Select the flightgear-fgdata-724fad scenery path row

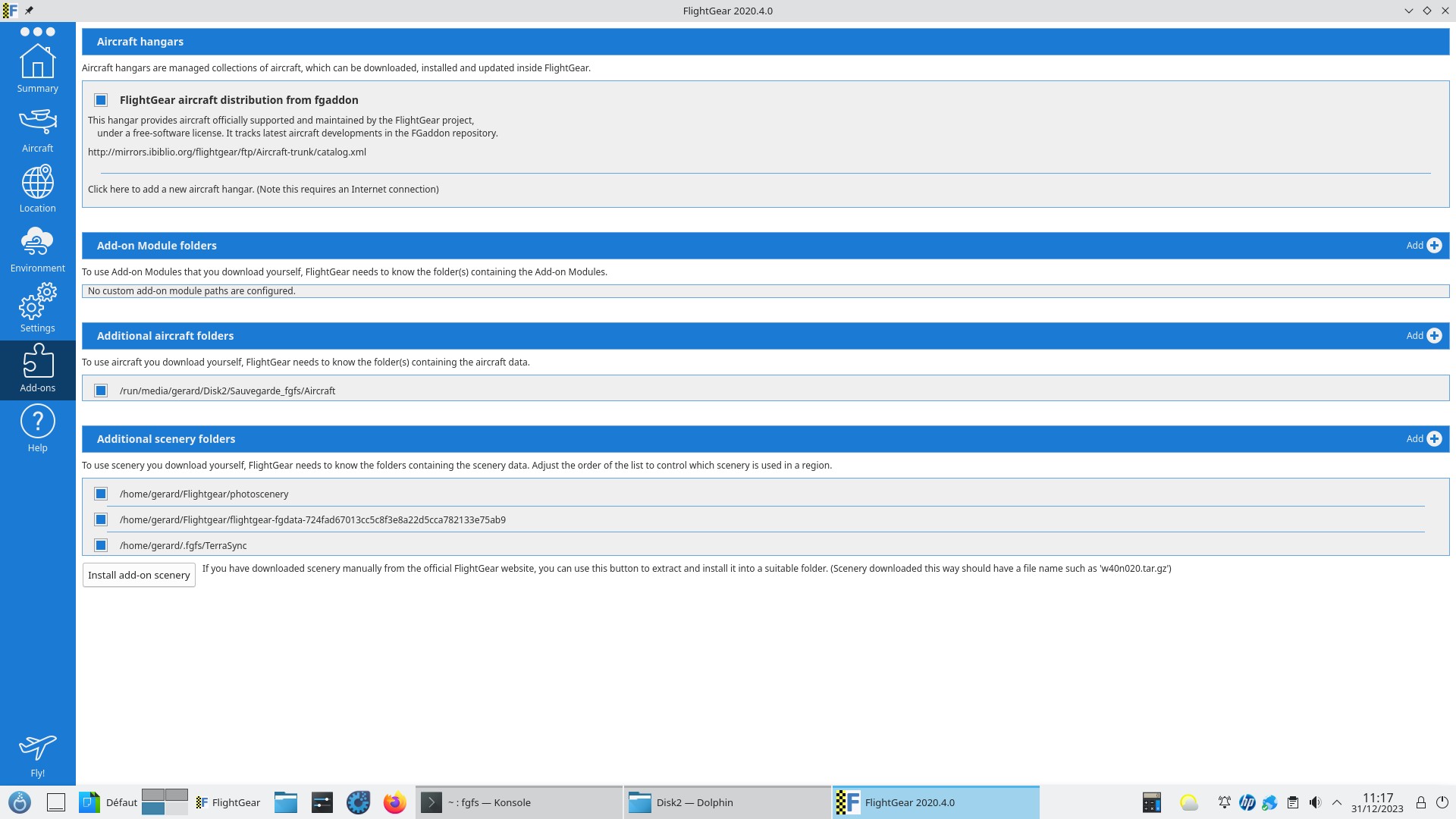[766, 519]
